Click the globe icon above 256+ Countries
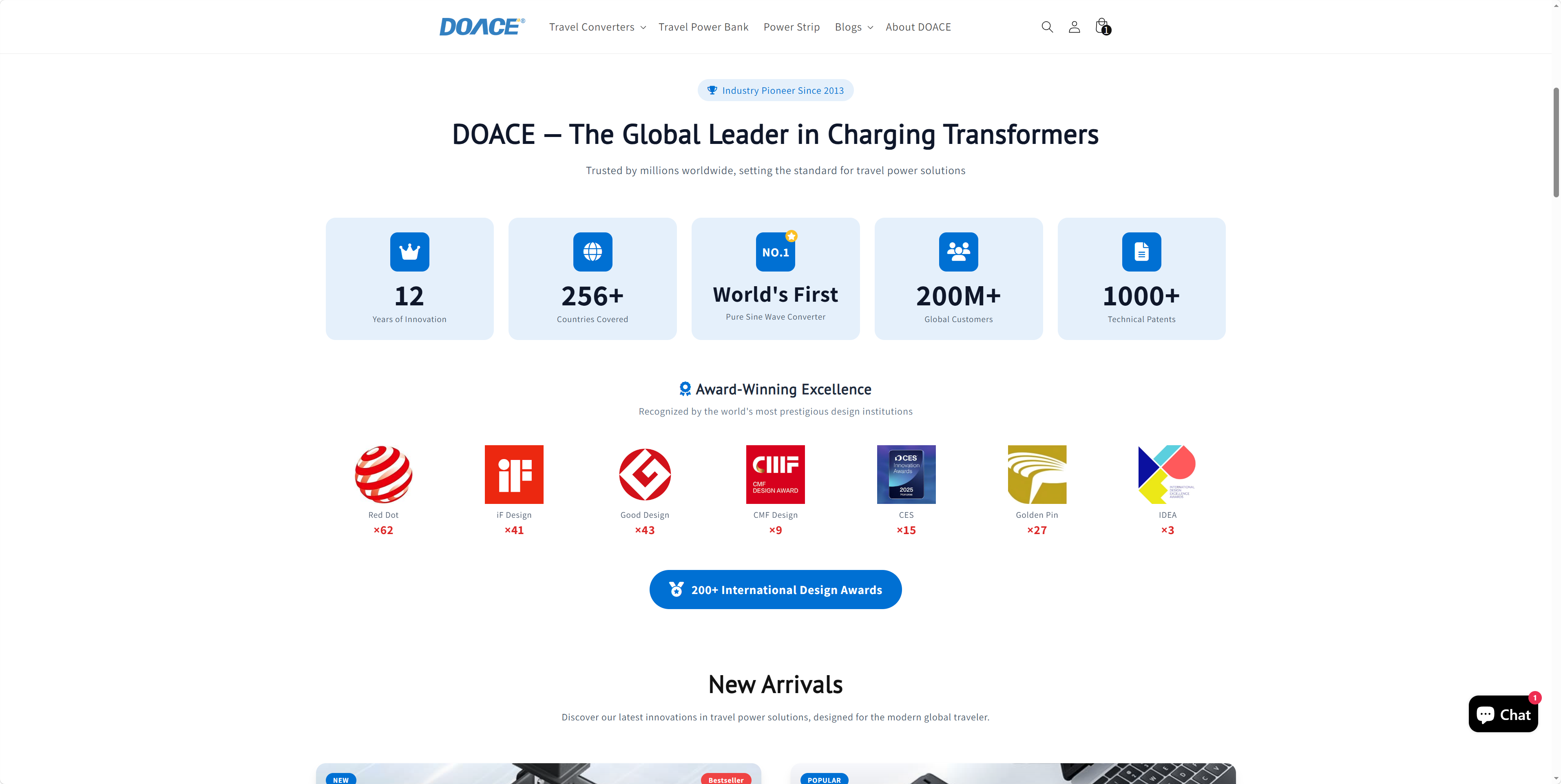This screenshot has height=784, width=1561. pos(593,252)
